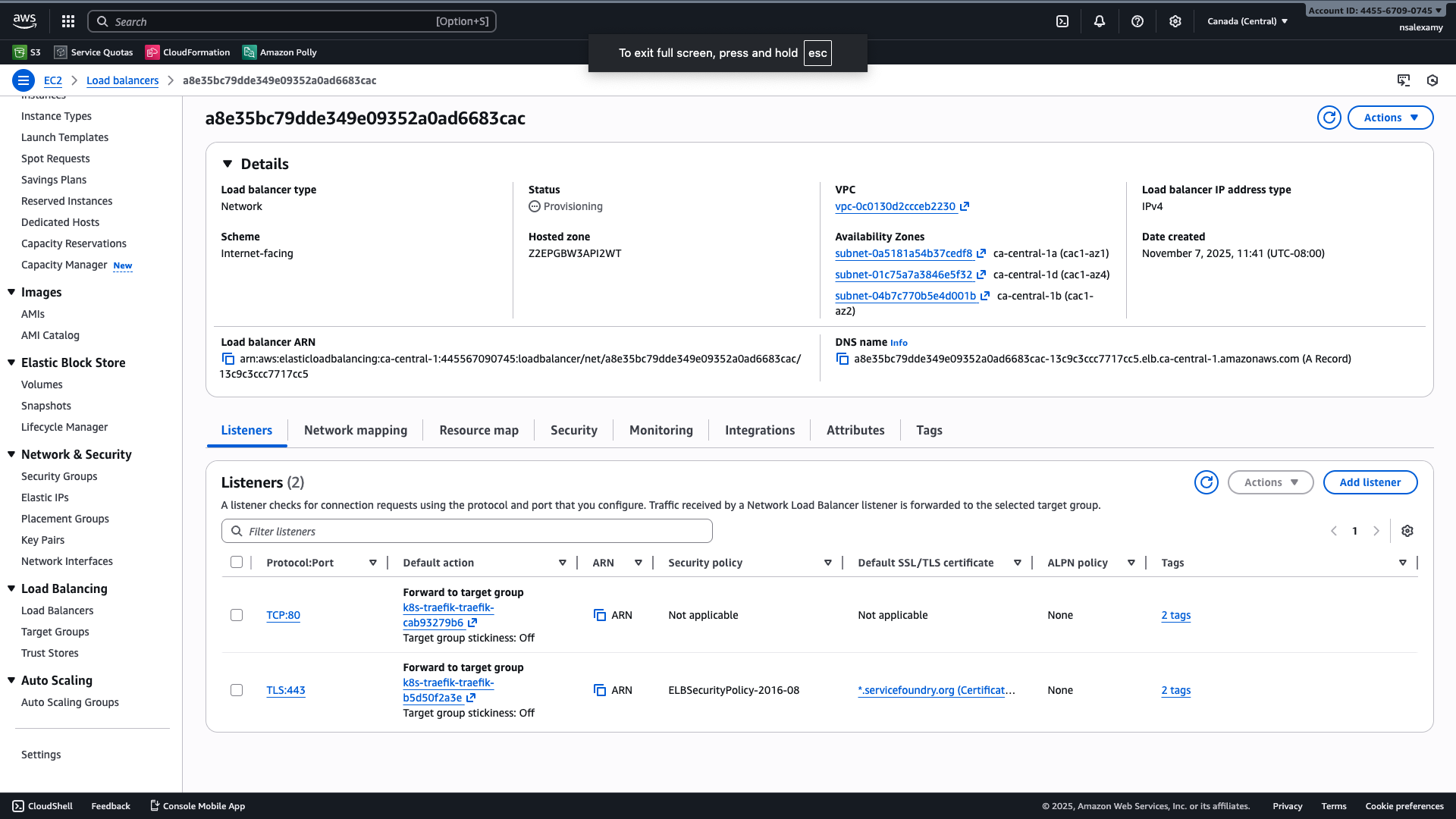Open the vpc-0c0130d2ccceb2230 link

[896, 206]
